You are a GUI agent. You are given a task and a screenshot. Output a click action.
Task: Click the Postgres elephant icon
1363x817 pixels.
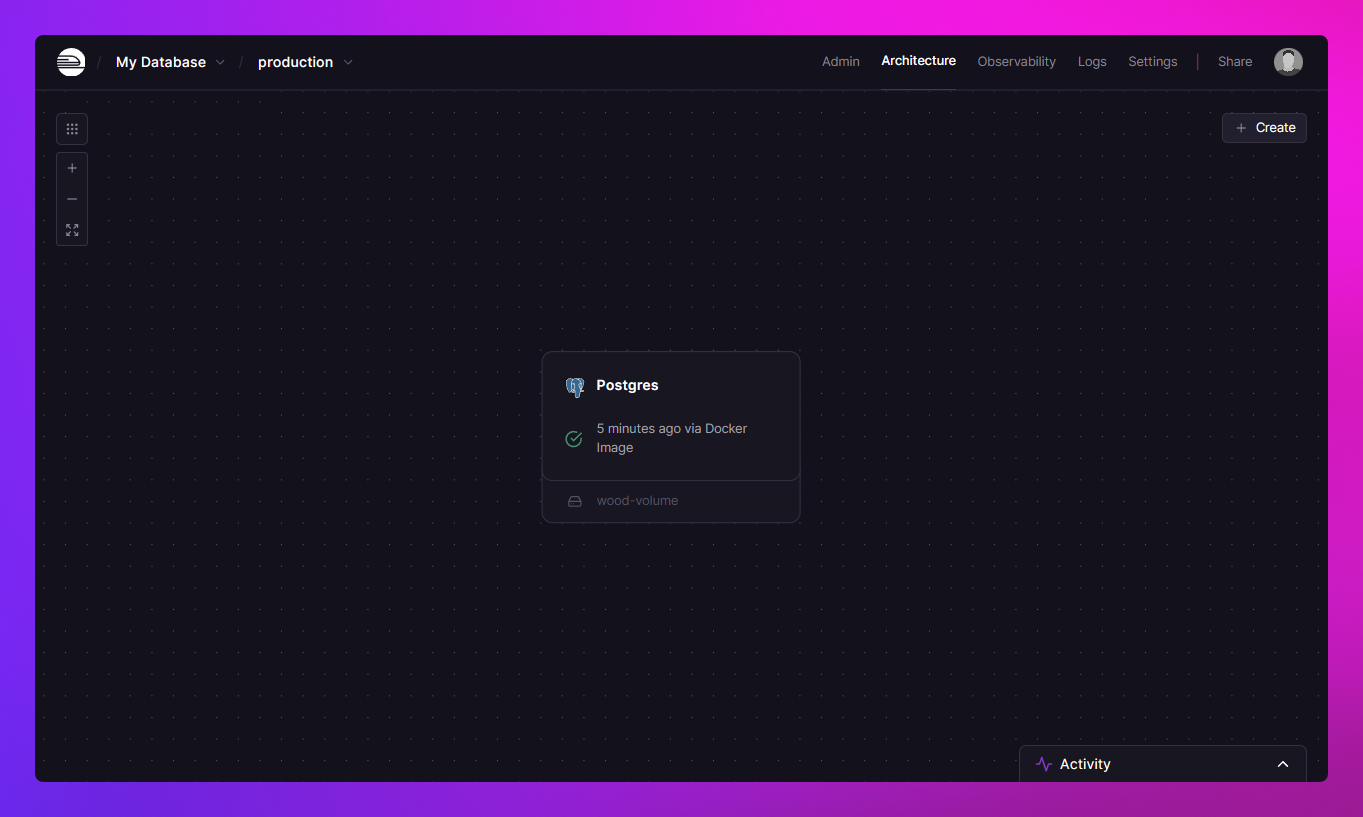(x=575, y=387)
